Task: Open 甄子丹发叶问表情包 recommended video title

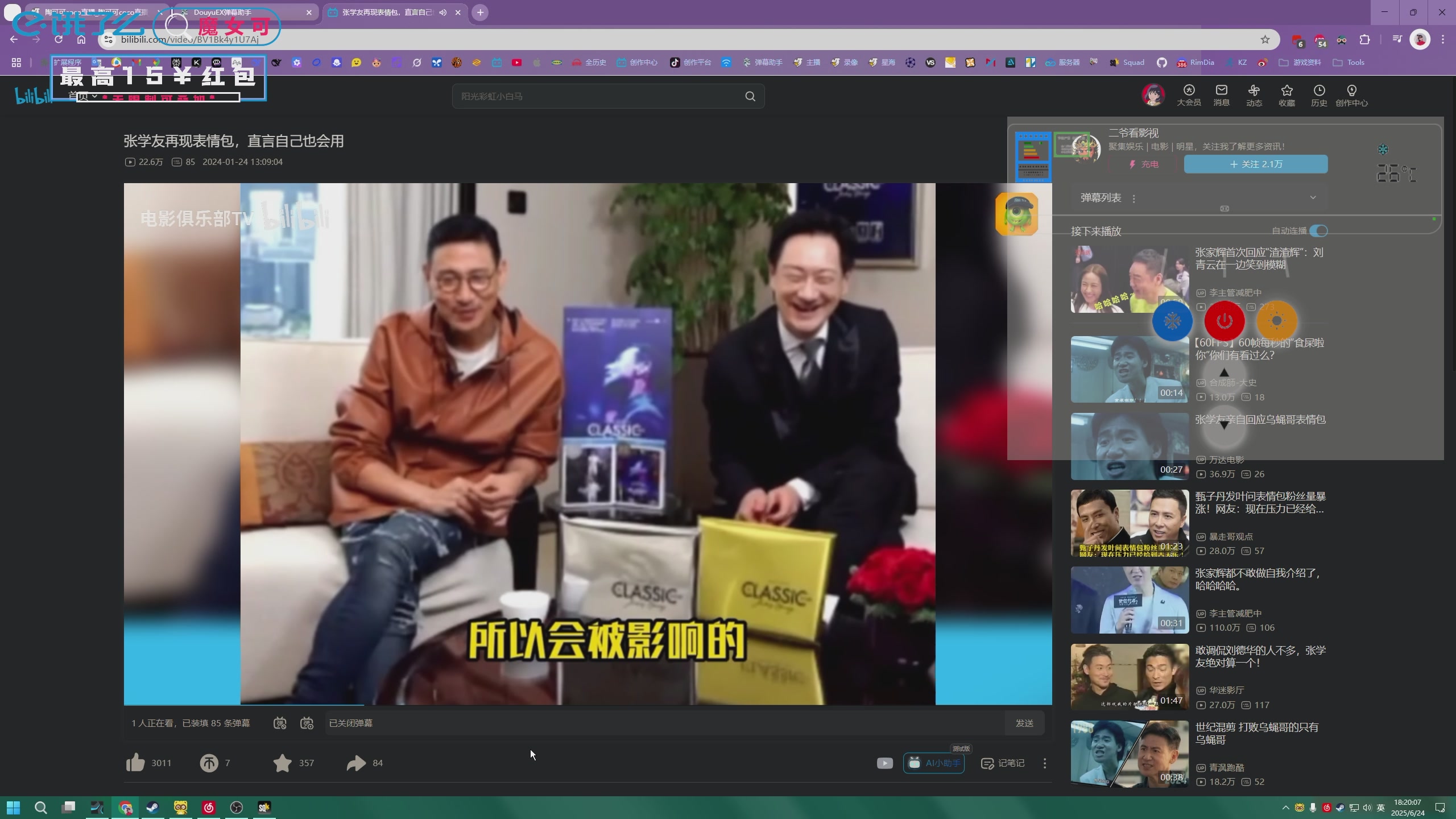Action: coord(1260,503)
